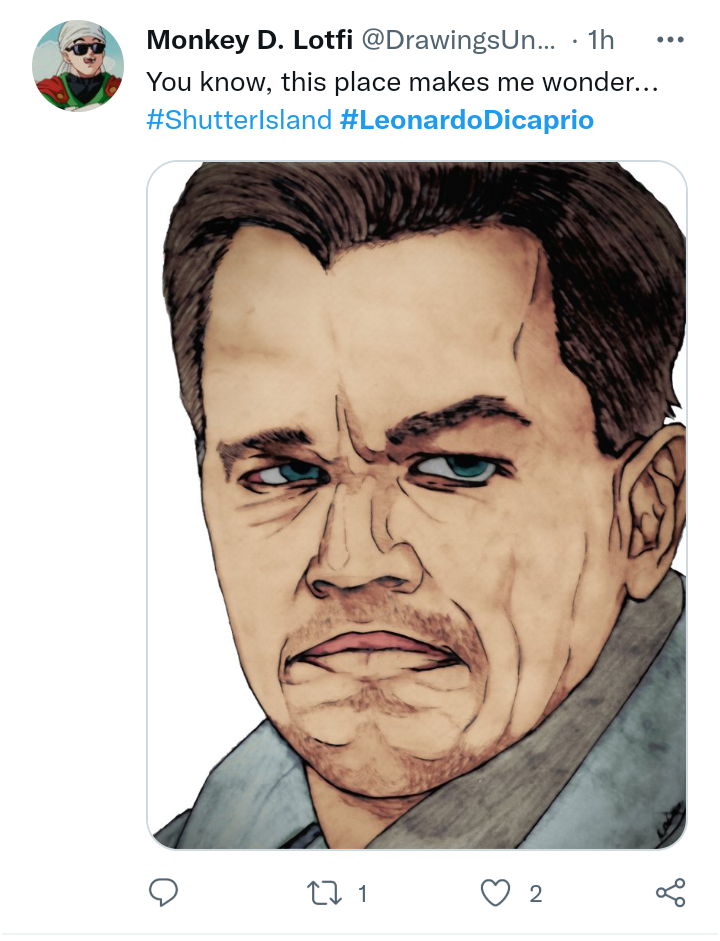View the like count of 2
Screen dimensions: 720x941
pyautogui.click(x=536, y=894)
